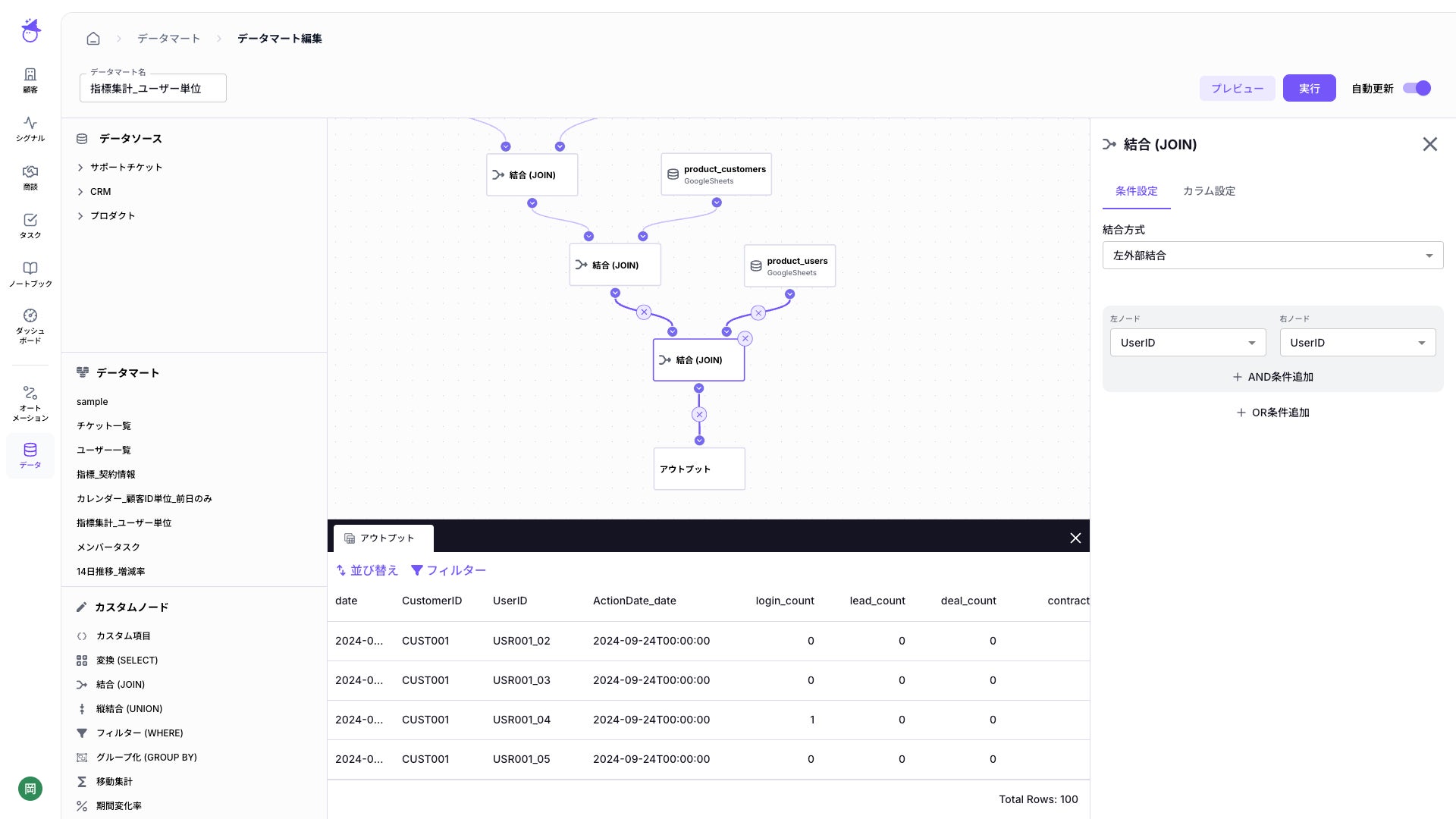Click AND条件追加 to add condition
This screenshot has width=1456, height=819.
click(x=1272, y=377)
